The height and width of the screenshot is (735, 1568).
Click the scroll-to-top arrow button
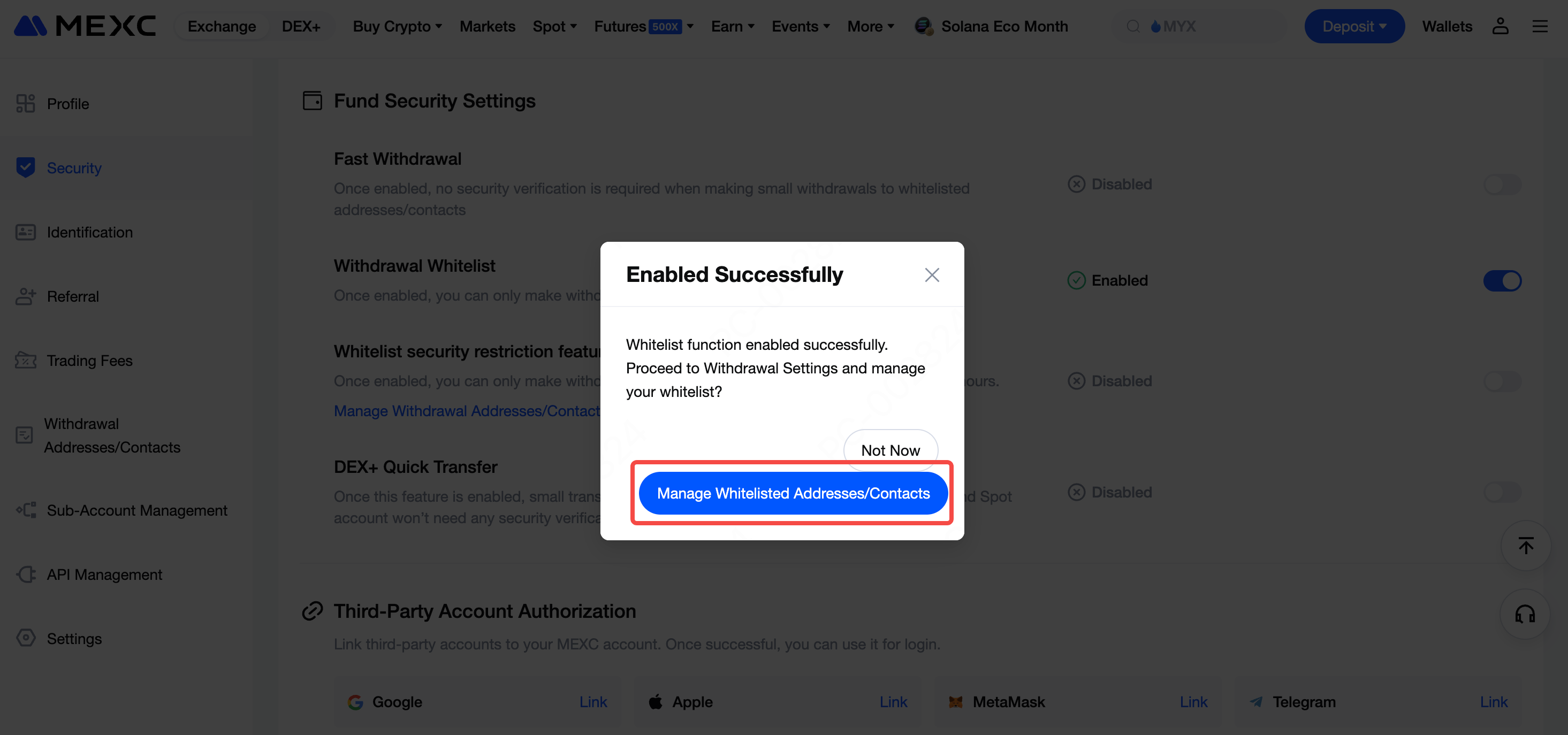pyautogui.click(x=1525, y=546)
